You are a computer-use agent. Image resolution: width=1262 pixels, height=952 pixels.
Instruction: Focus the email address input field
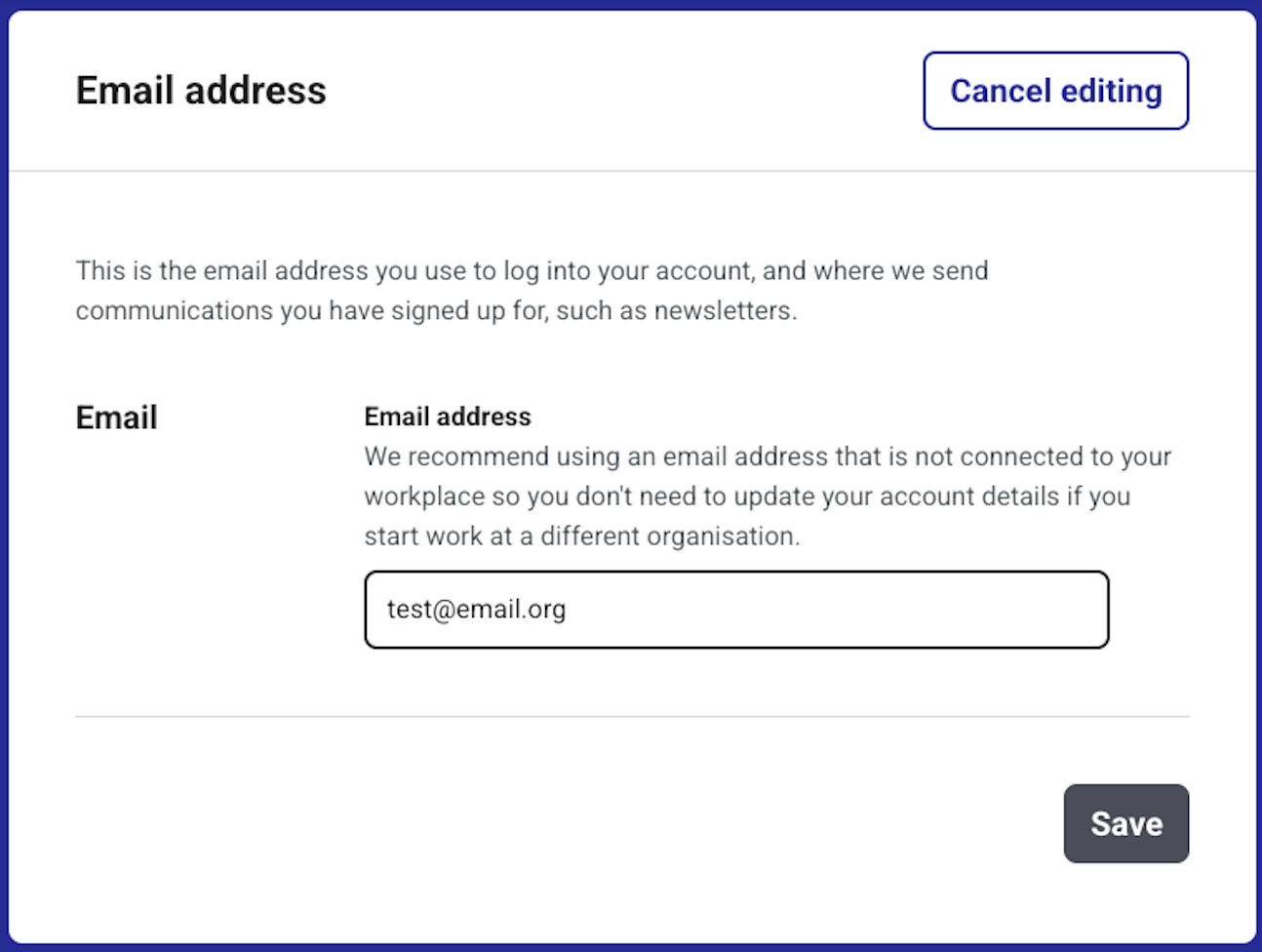tap(736, 610)
